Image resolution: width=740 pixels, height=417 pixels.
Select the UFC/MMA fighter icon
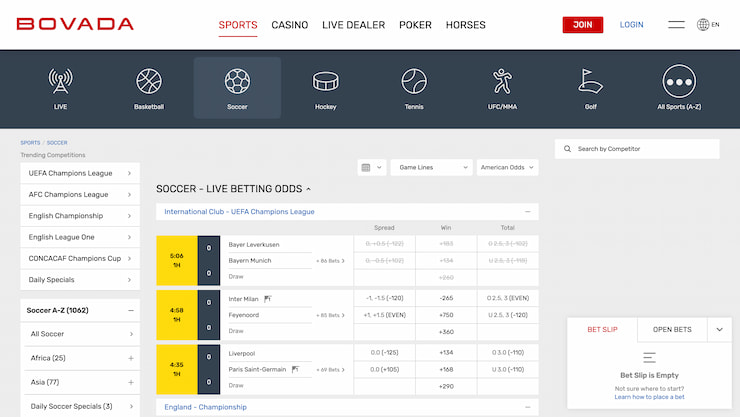(502, 81)
